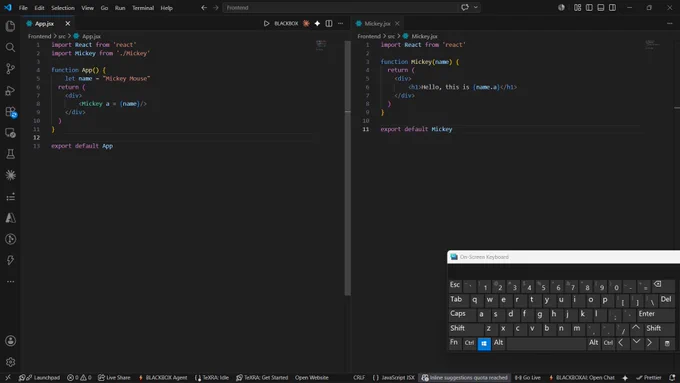680x383 pixels.
Task: Open More Actions for left editor group
Action: click(x=340, y=23)
